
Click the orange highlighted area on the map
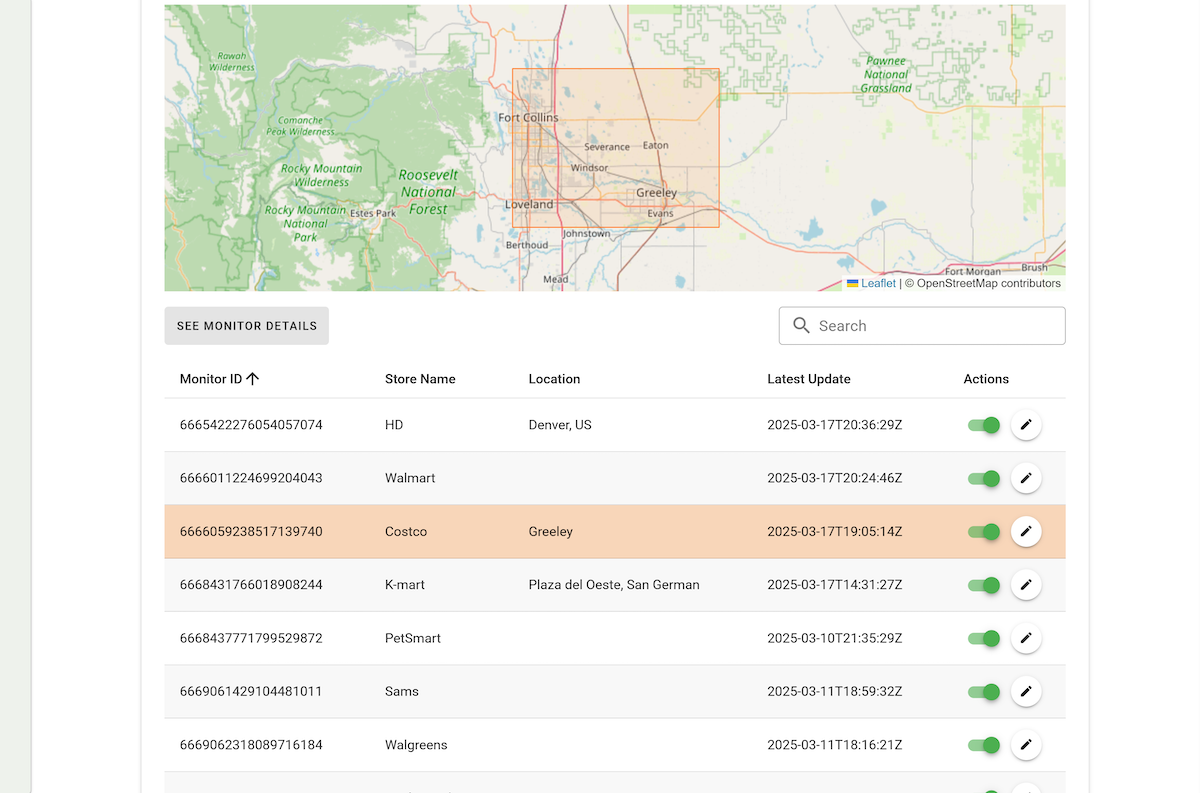[x=616, y=148]
